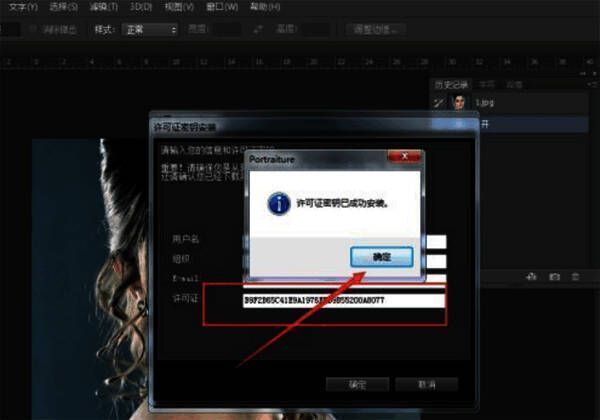Viewport: 600px width, 420px height.
Task: Confirm the Portraiture message with 确定
Action: (x=382, y=257)
